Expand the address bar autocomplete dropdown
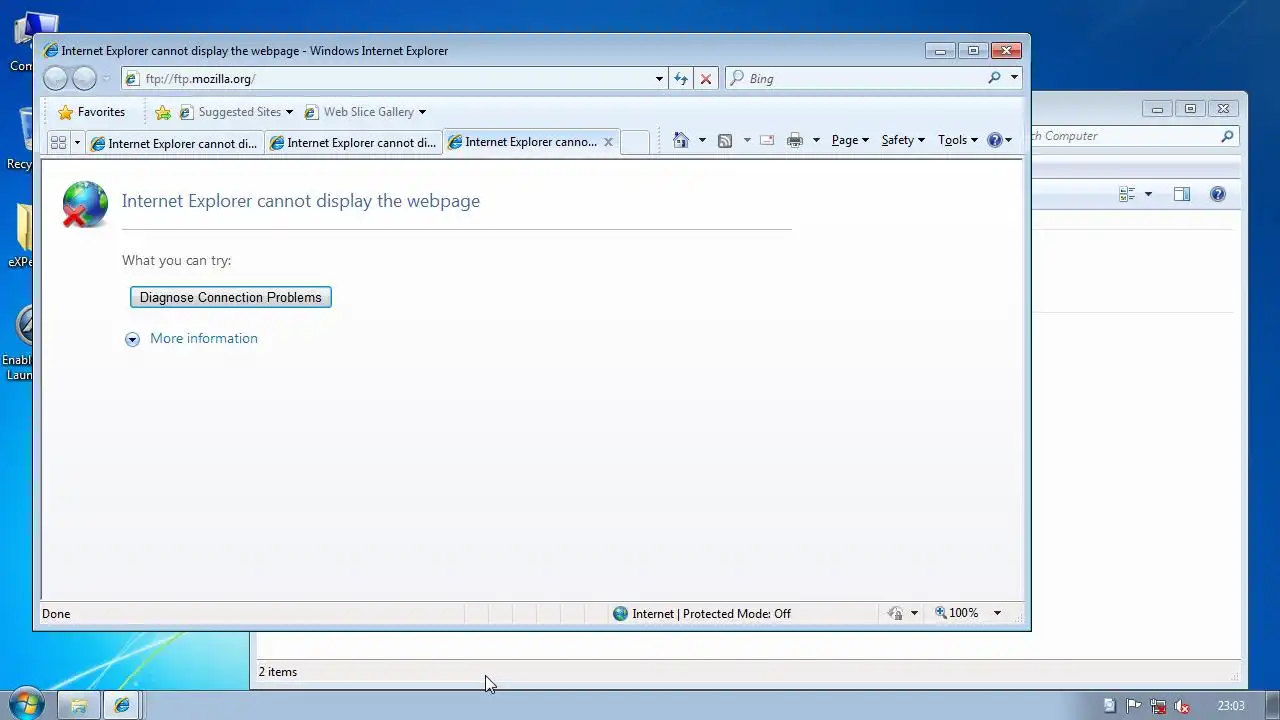The height and width of the screenshot is (720, 1280). pyautogui.click(x=659, y=78)
